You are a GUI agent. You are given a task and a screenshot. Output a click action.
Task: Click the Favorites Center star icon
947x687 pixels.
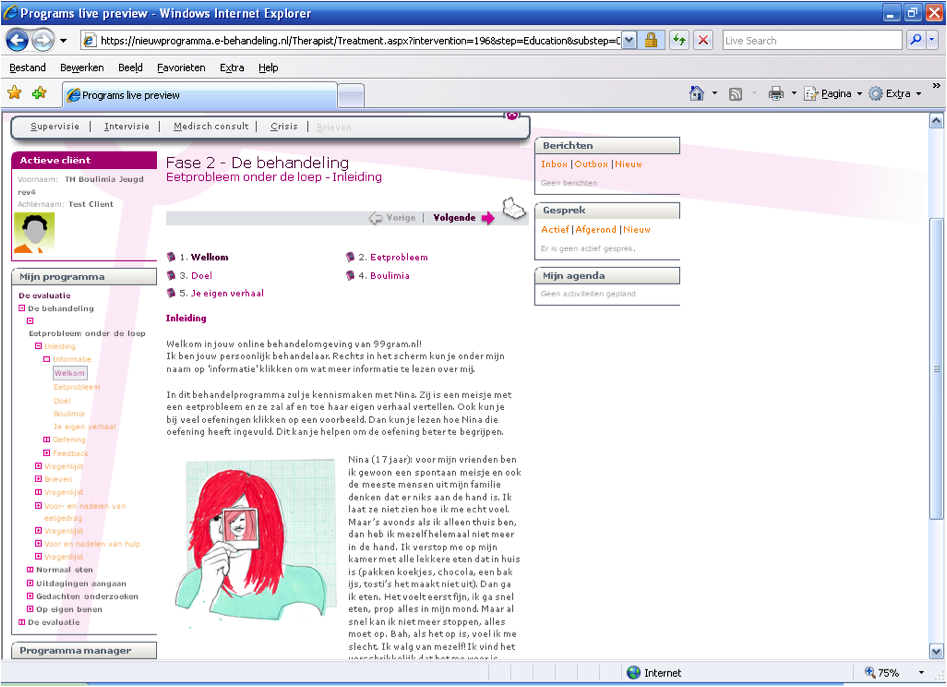tap(15, 93)
